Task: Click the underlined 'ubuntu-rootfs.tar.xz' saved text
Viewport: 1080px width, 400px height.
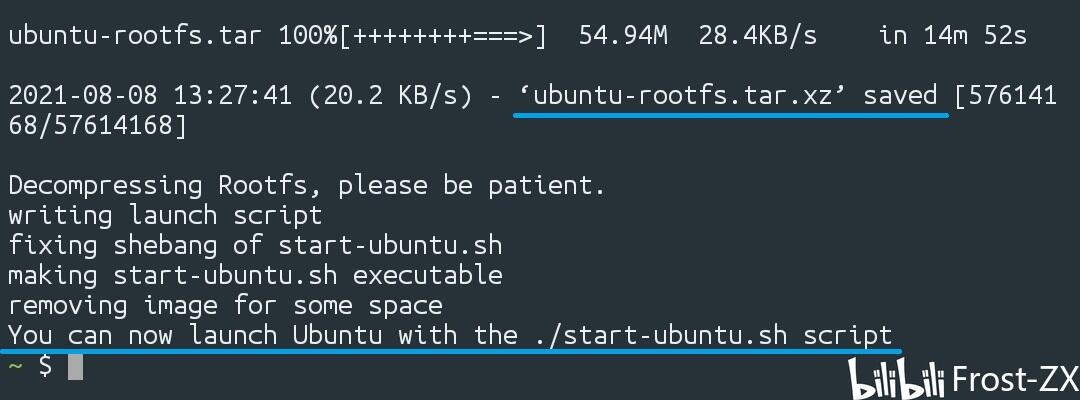Action: point(728,96)
